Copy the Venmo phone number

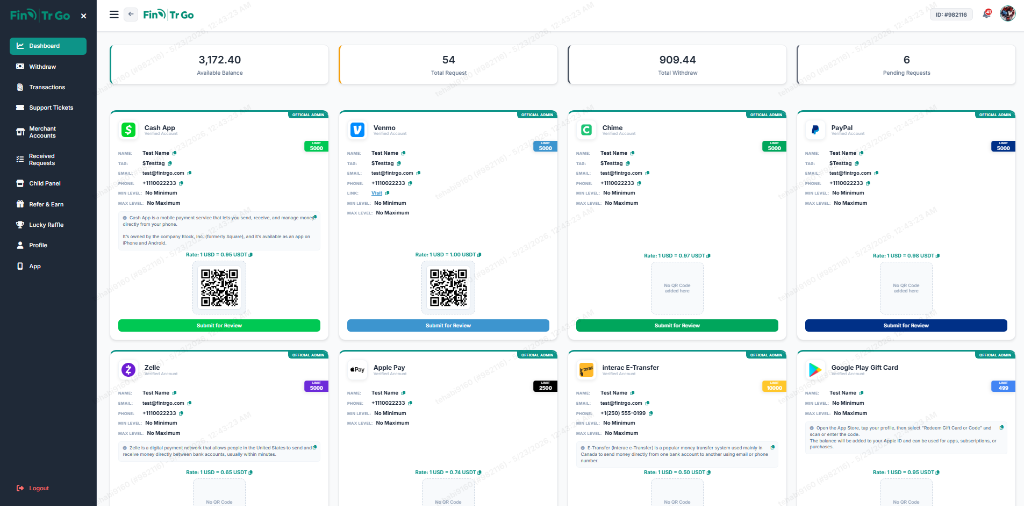click(409, 183)
